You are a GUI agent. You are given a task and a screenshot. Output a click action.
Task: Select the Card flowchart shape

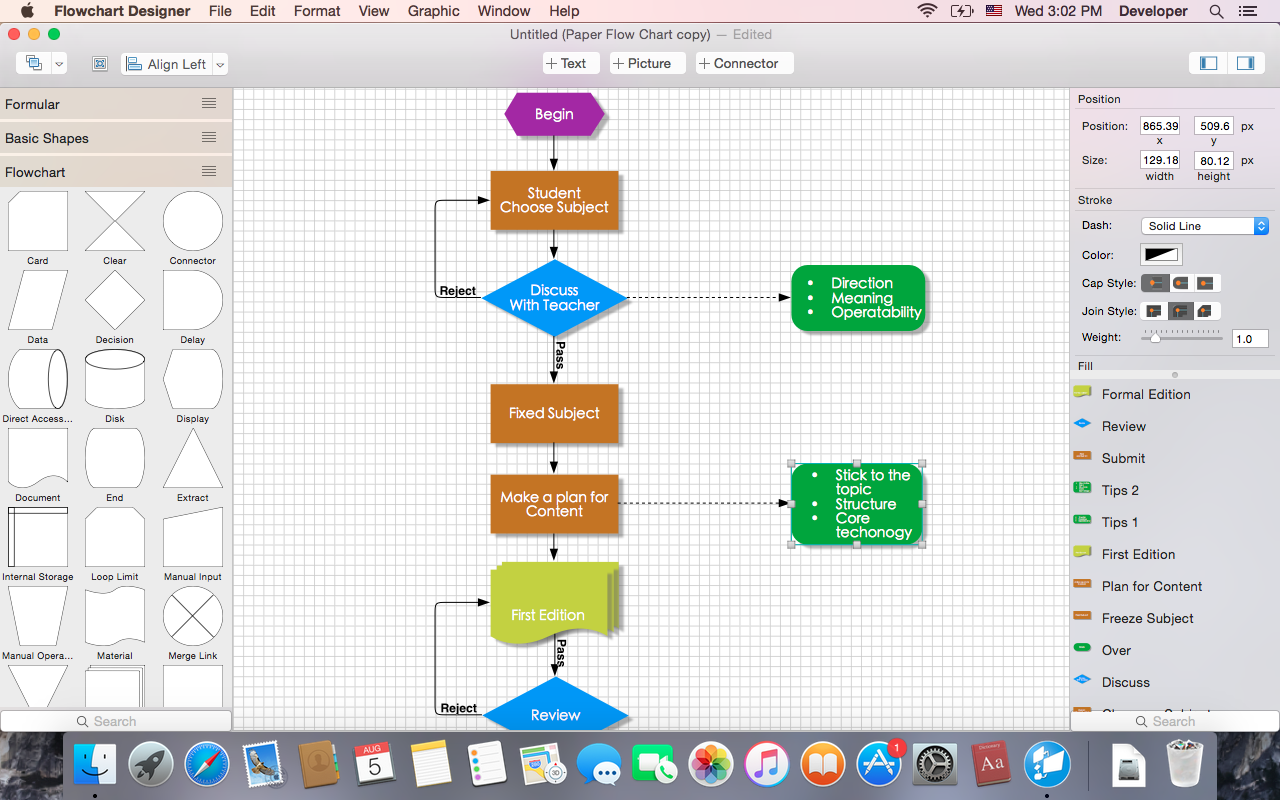[38, 221]
